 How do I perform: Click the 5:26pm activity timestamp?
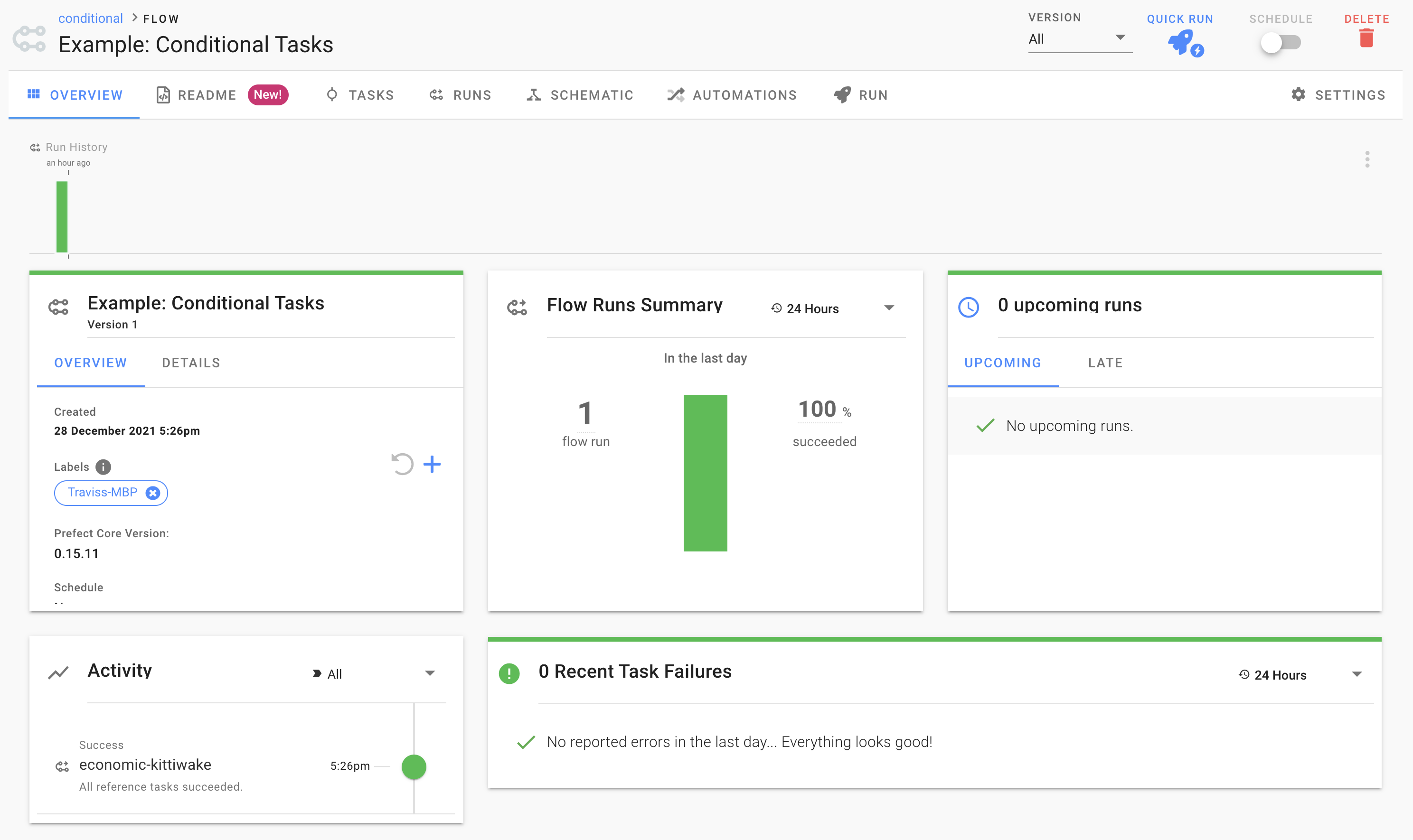(350, 766)
